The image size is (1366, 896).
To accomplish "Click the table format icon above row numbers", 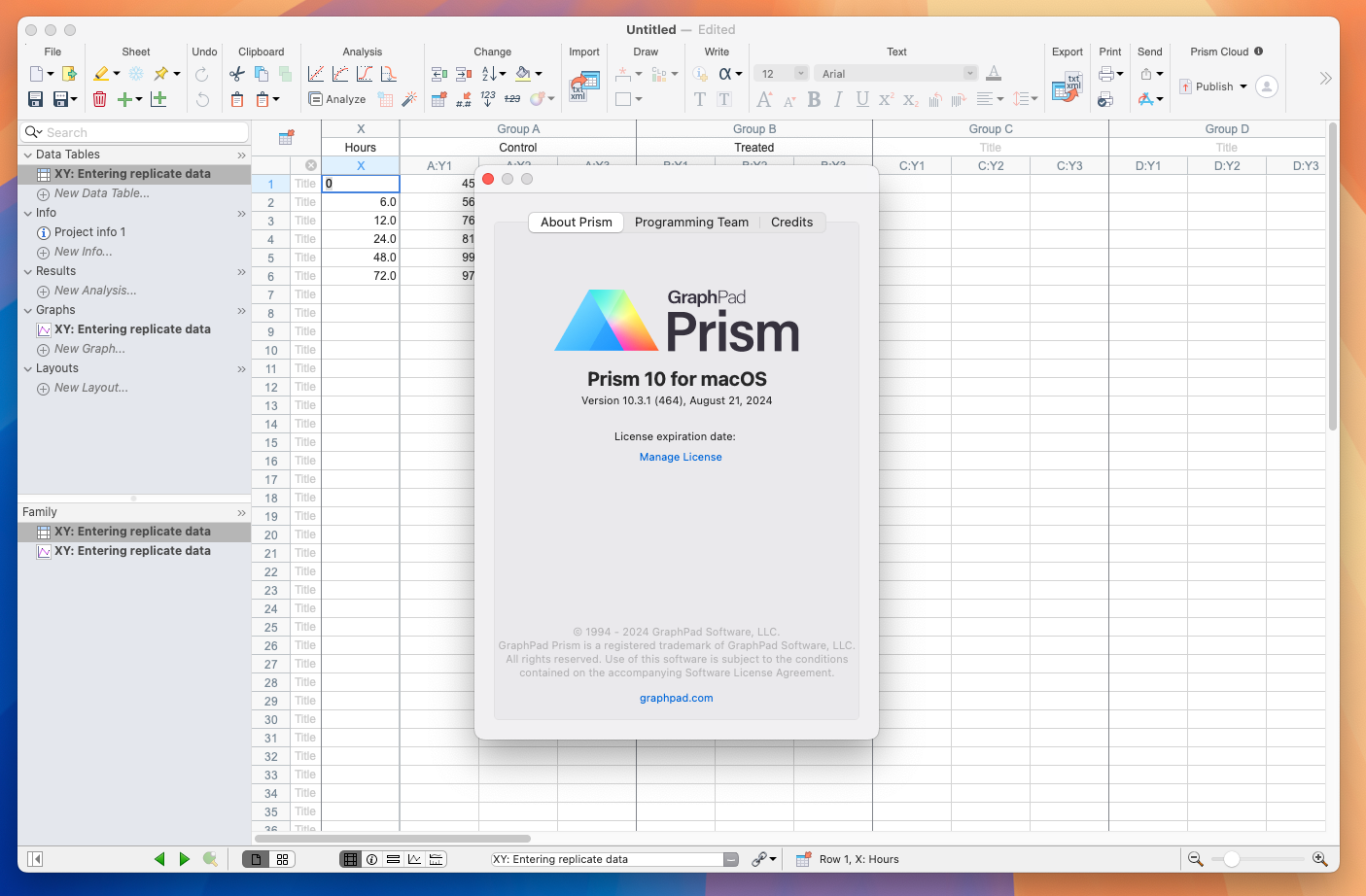I will [286, 138].
